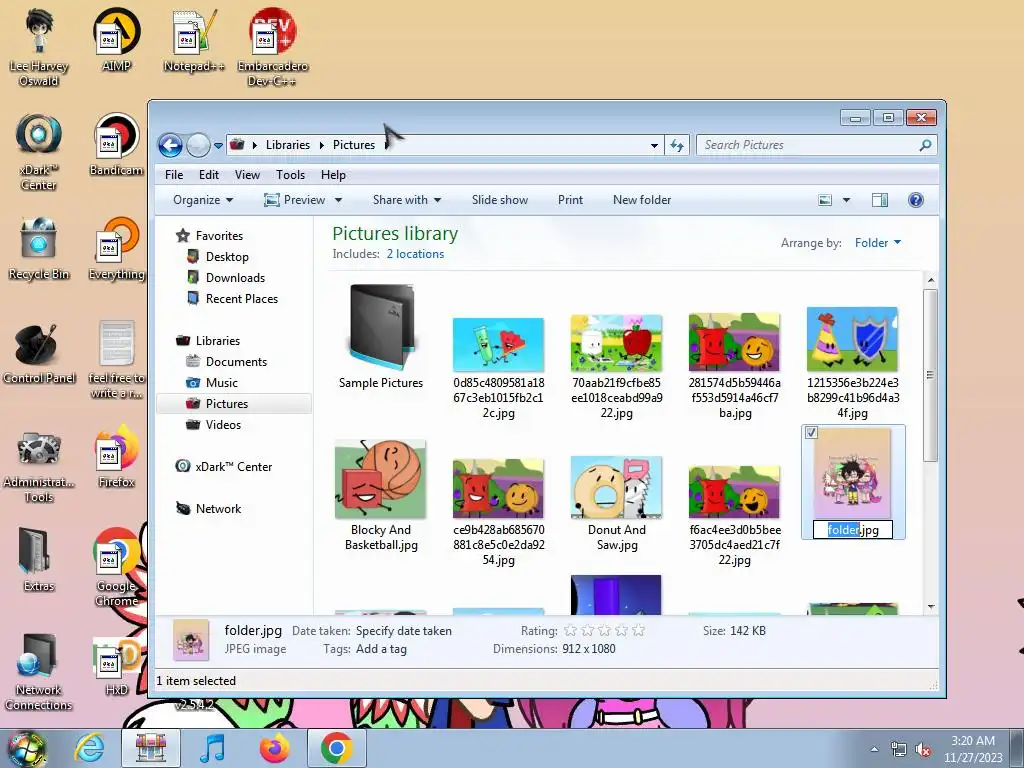Click Add a tag field
The image size is (1024, 768).
[381, 649]
